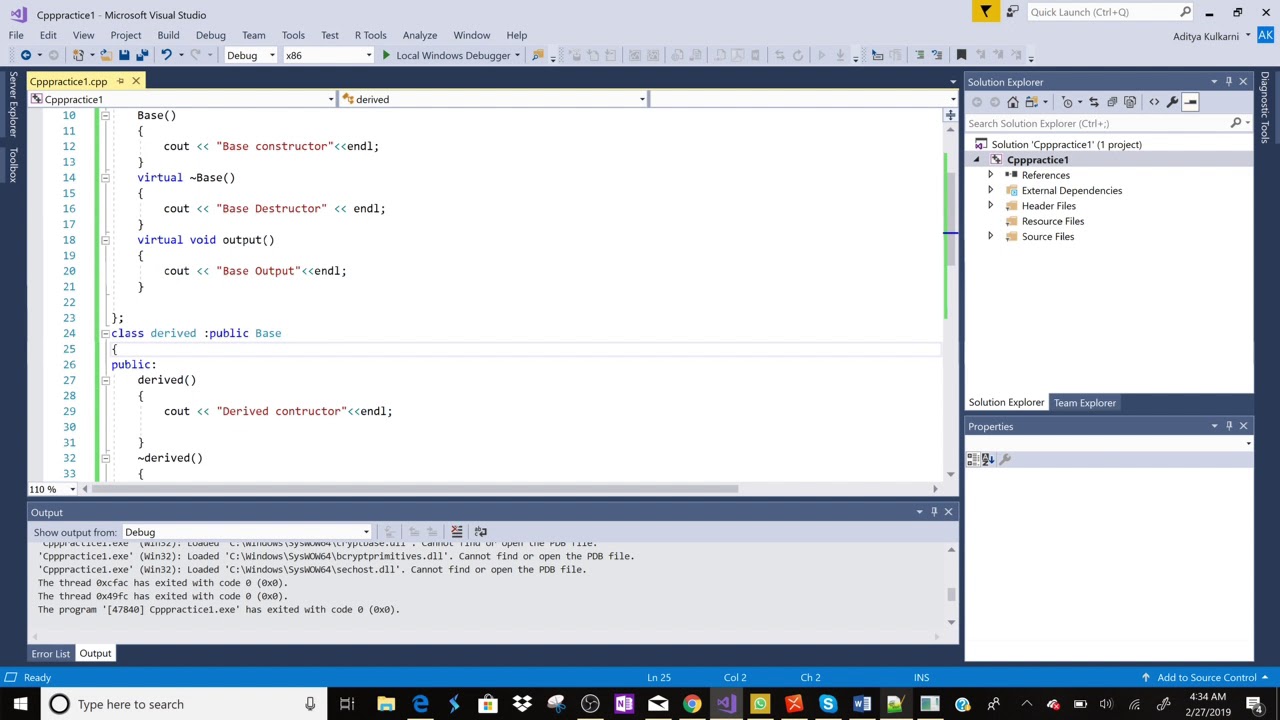Open the Analyze menu
The width and height of the screenshot is (1280, 720).
click(x=420, y=35)
